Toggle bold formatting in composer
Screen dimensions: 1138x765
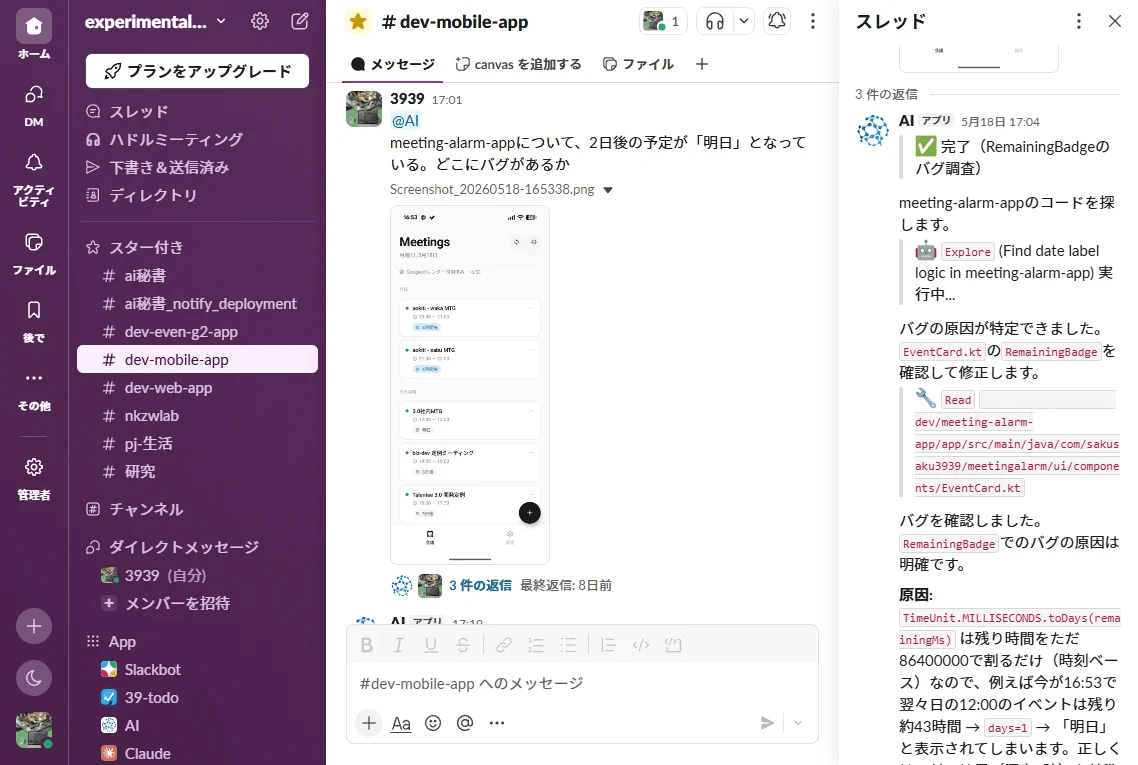tap(367, 645)
